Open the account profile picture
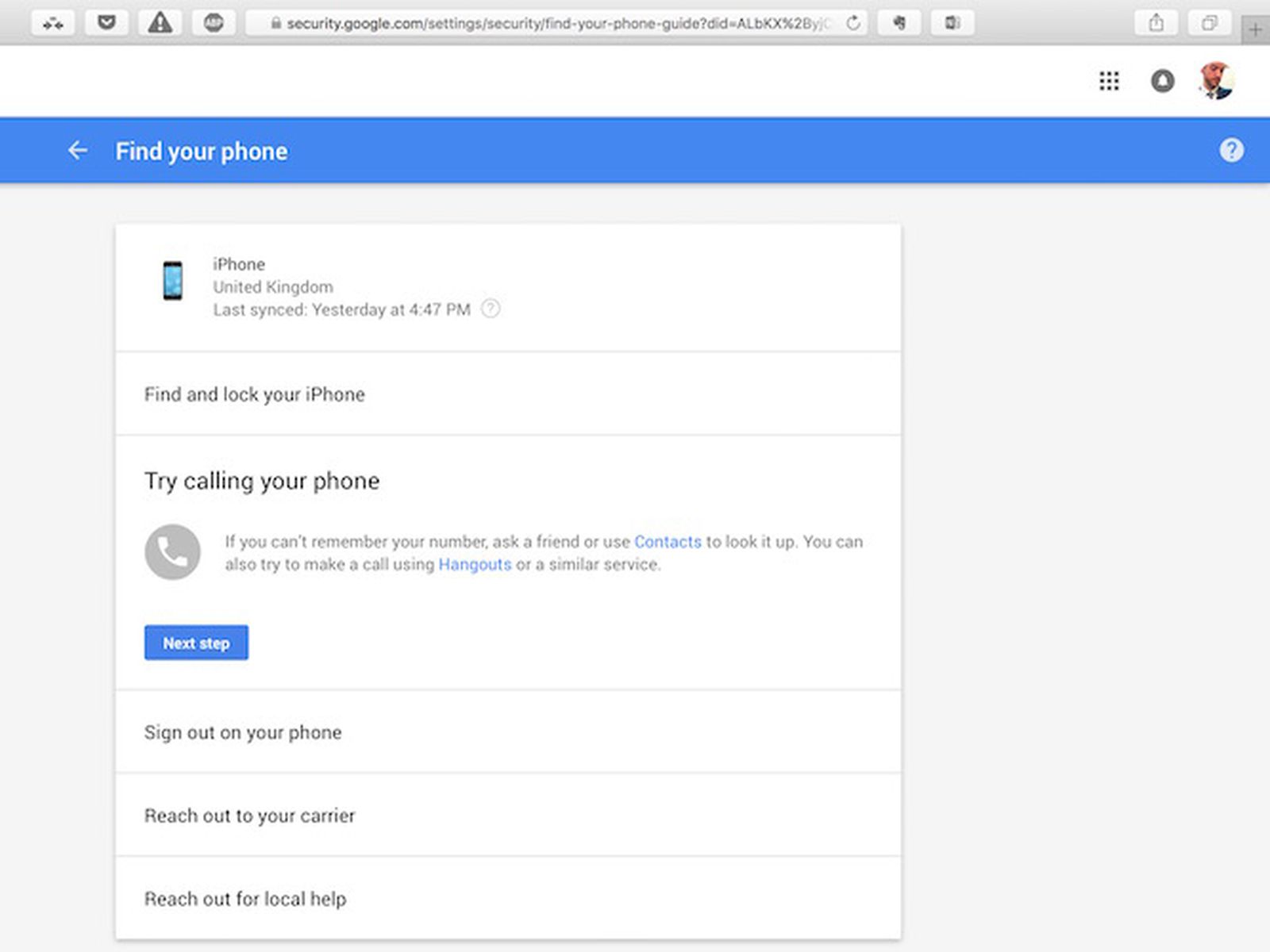 [1215, 81]
